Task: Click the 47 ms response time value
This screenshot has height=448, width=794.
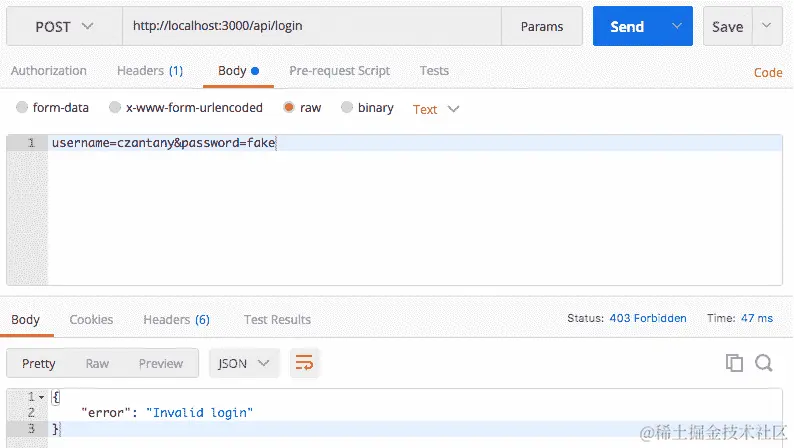Action: [x=757, y=318]
